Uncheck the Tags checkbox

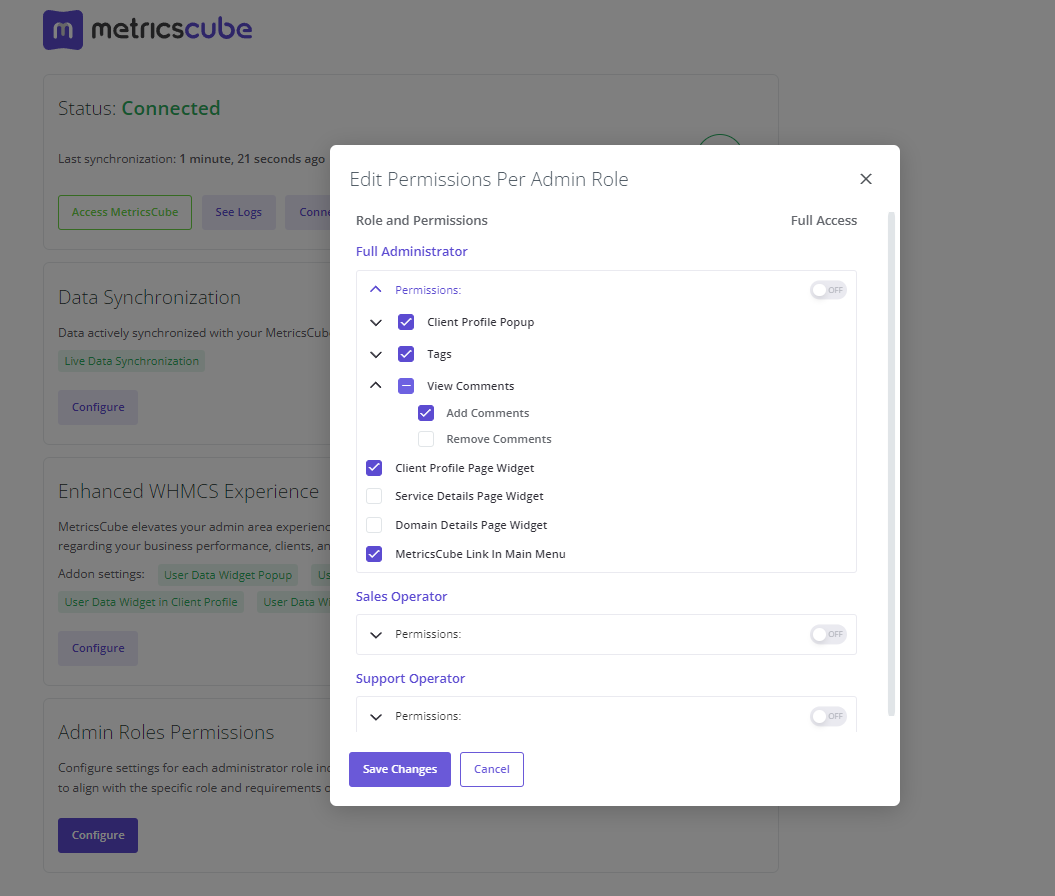(406, 354)
